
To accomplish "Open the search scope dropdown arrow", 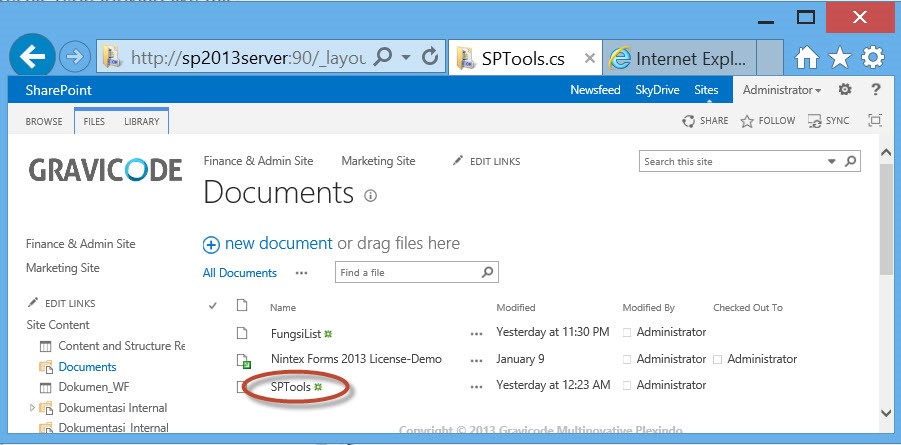I will tap(832, 161).
